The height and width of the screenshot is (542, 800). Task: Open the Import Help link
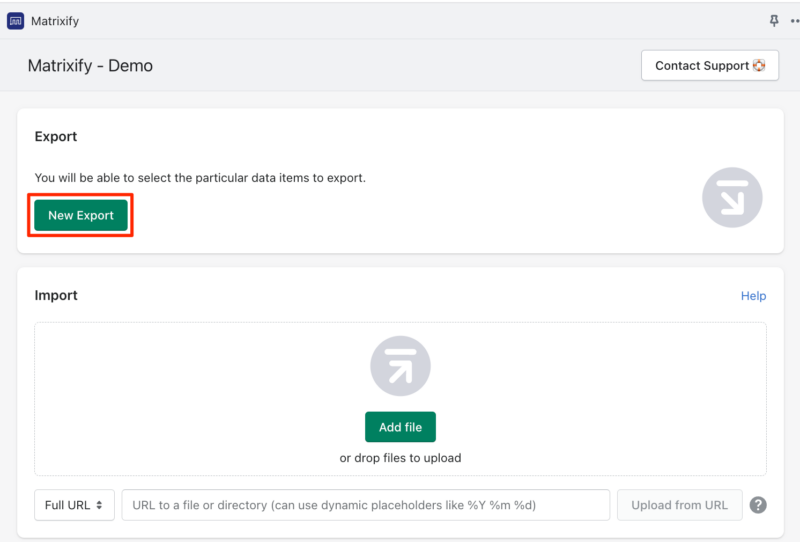(x=753, y=296)
